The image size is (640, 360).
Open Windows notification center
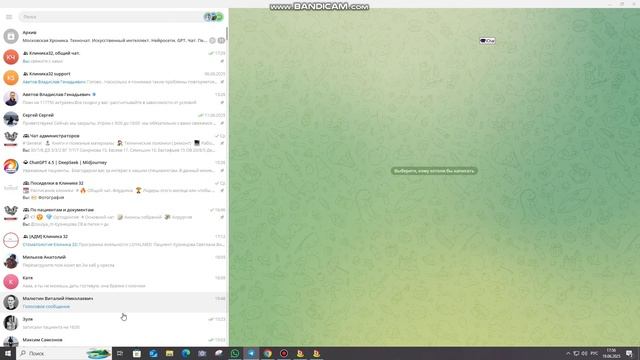point(629,353)
